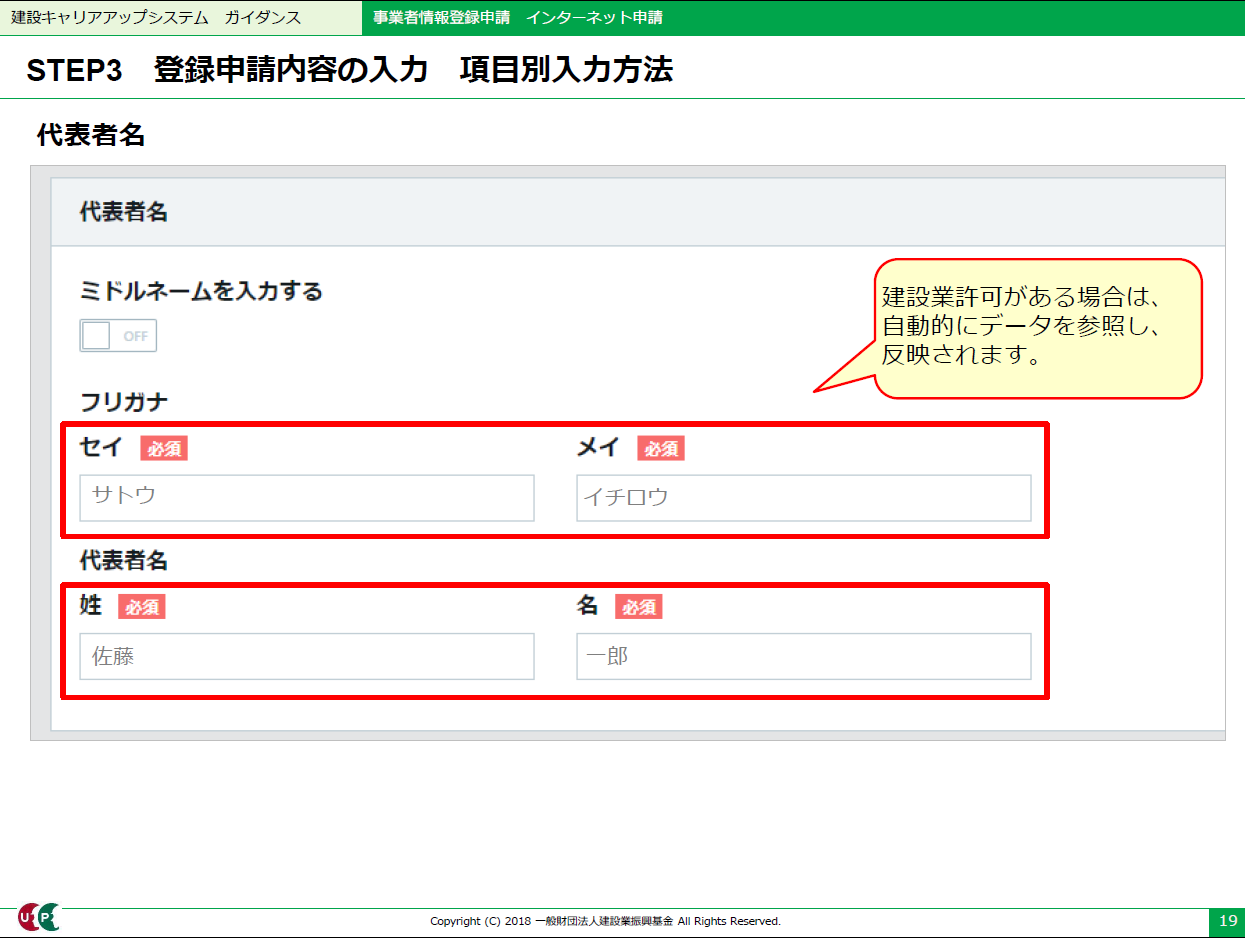Image resolution: width=1245 pixels, height=938 pixels.
Task: Click the 必須 badge next to セイ
Action: 164,449
